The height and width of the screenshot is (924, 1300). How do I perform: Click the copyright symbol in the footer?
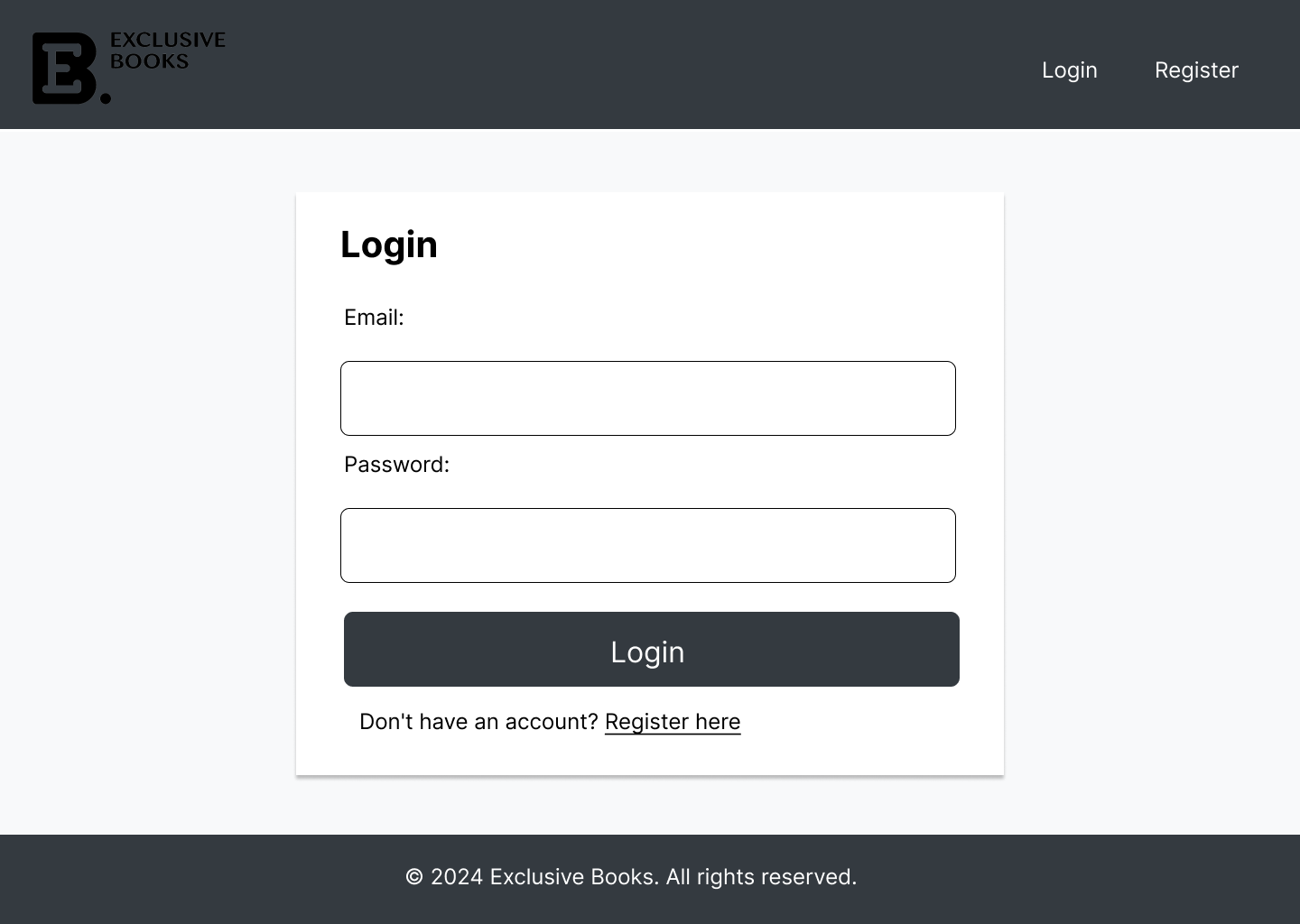point(414,877)
